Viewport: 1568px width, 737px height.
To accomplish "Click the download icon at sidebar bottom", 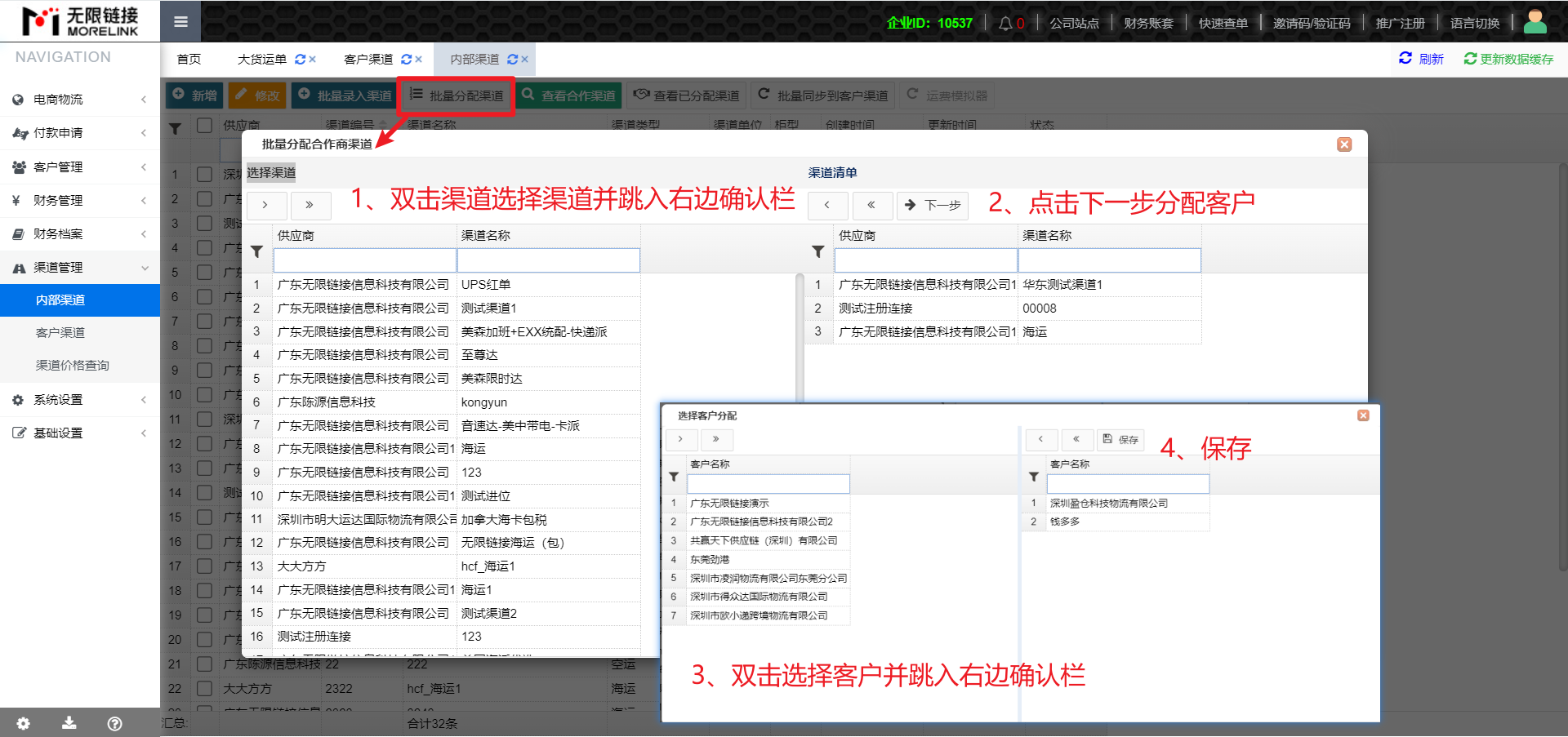I will 69,723.
